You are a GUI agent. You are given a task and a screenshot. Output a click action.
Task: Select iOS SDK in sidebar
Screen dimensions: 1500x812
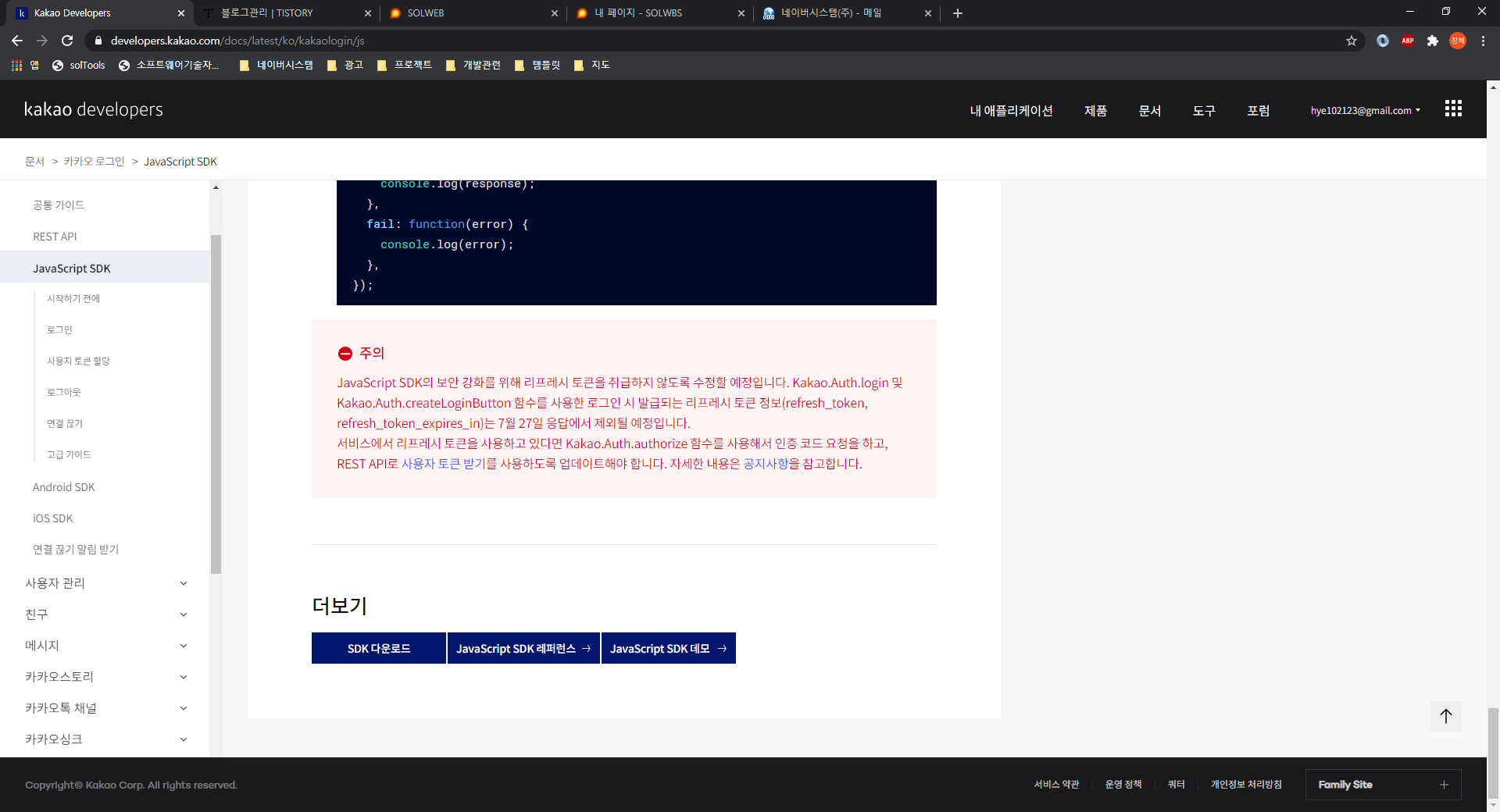(52, 518)
